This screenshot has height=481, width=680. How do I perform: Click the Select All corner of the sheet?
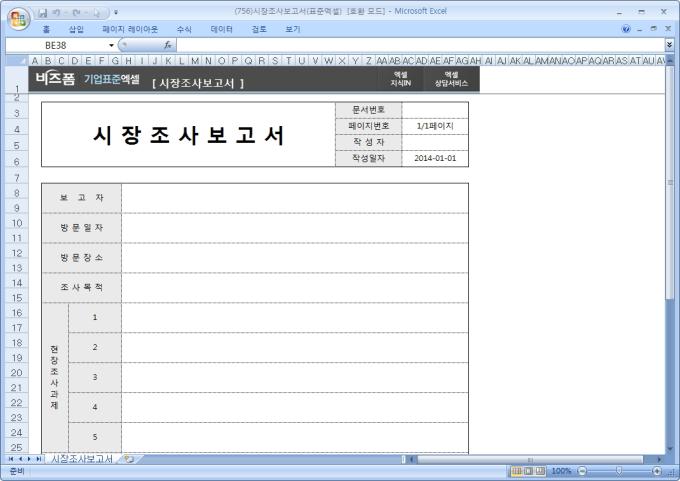click(17, 60)
